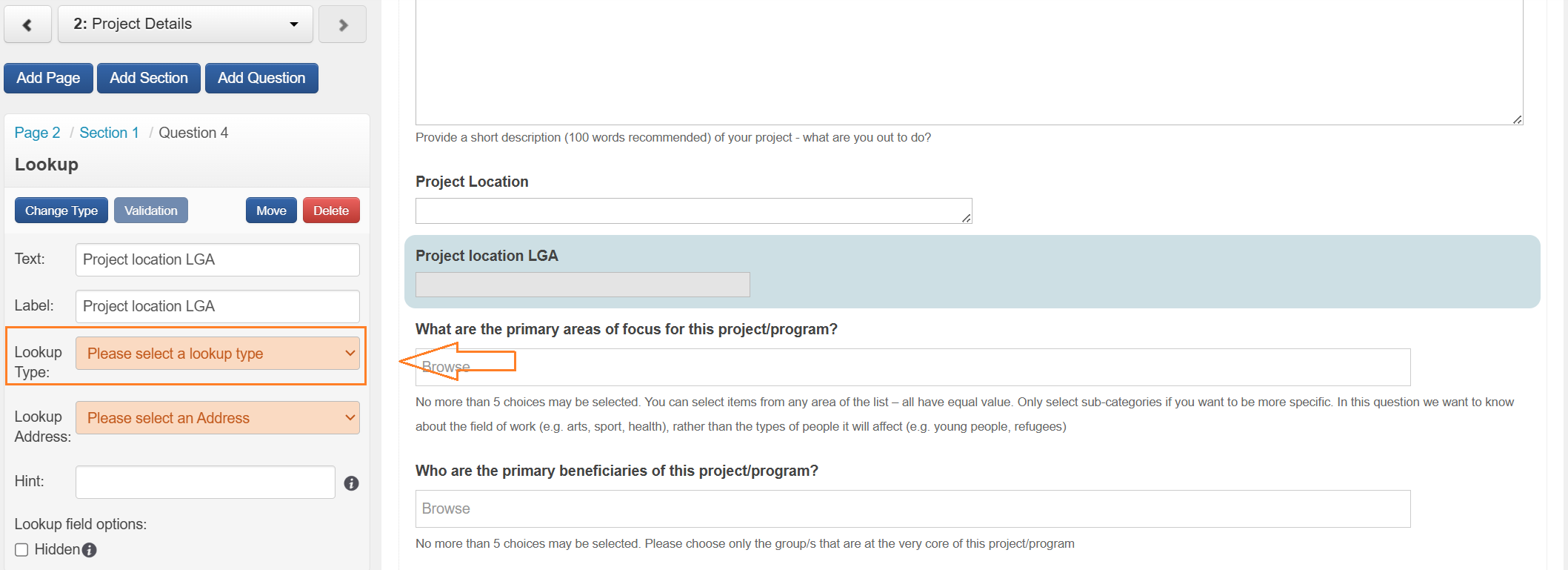Delete the Lookup question
The height and width of the screenshot is (570, 1568).
click(330, 211)
